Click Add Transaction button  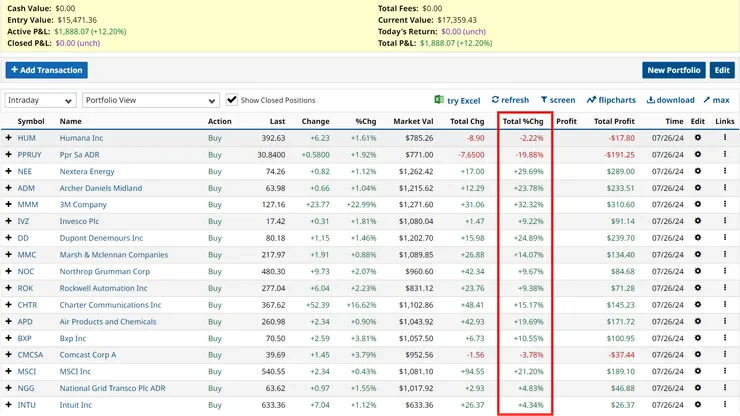[x=46, y=70]
